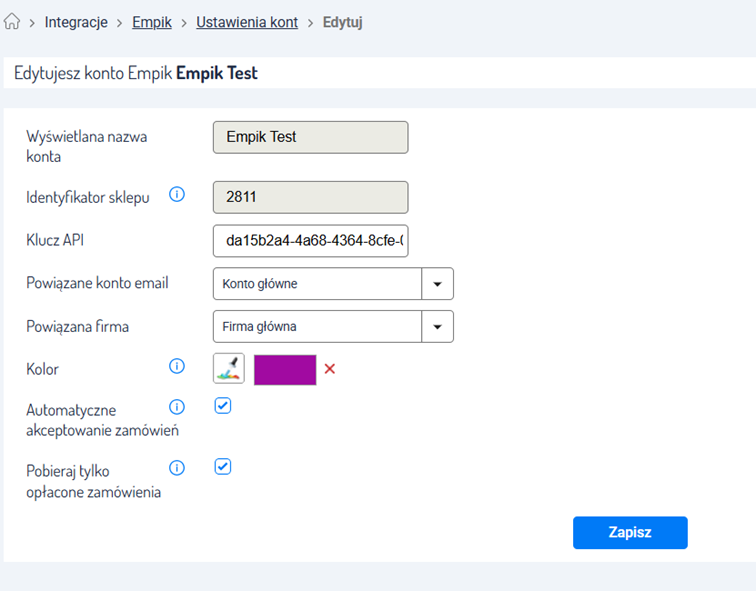The width and height of the screenshot is (756, 591).
Task: Open info tooltip for Identyfikator sklepu
Action: (177, 196)
